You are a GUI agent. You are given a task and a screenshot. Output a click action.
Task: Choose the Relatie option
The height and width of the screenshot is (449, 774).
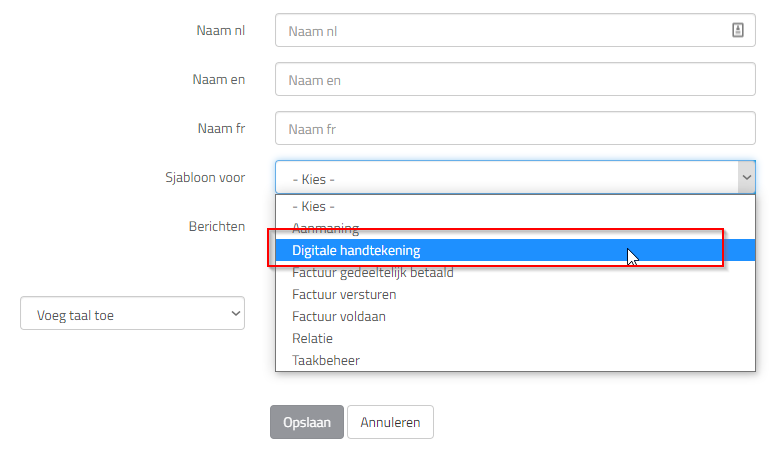coord(515,338)
